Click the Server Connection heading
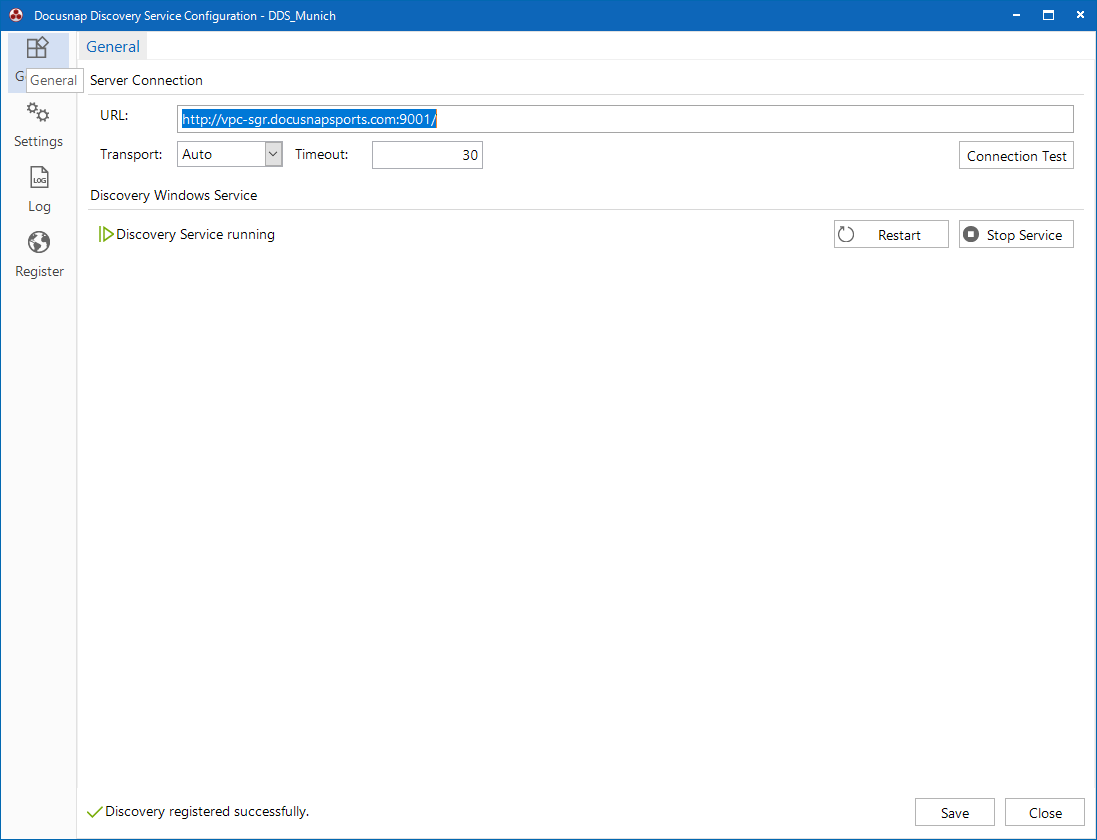 [146, 80]
